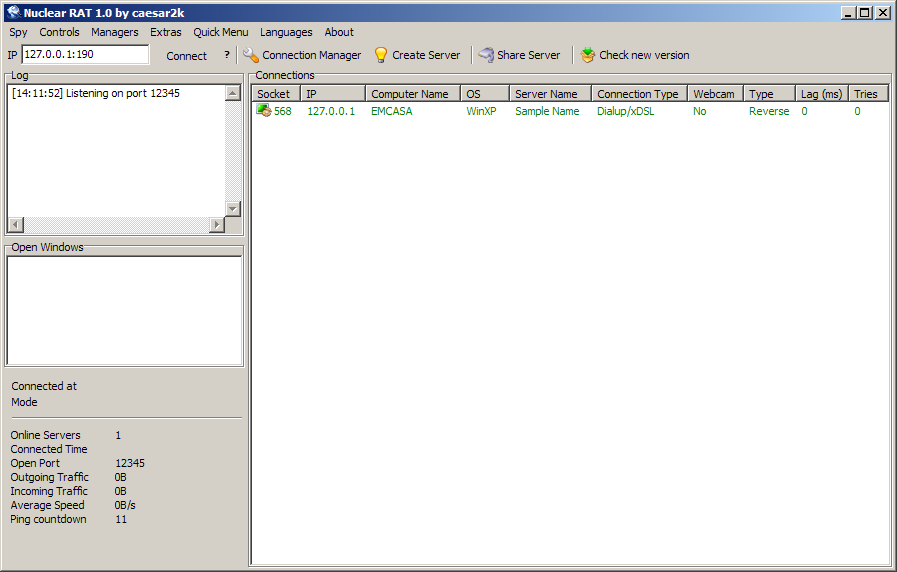The width and height of the screenshot is (897, 572).
Task: Open the Spy menu
Action: tap(18, 32)
